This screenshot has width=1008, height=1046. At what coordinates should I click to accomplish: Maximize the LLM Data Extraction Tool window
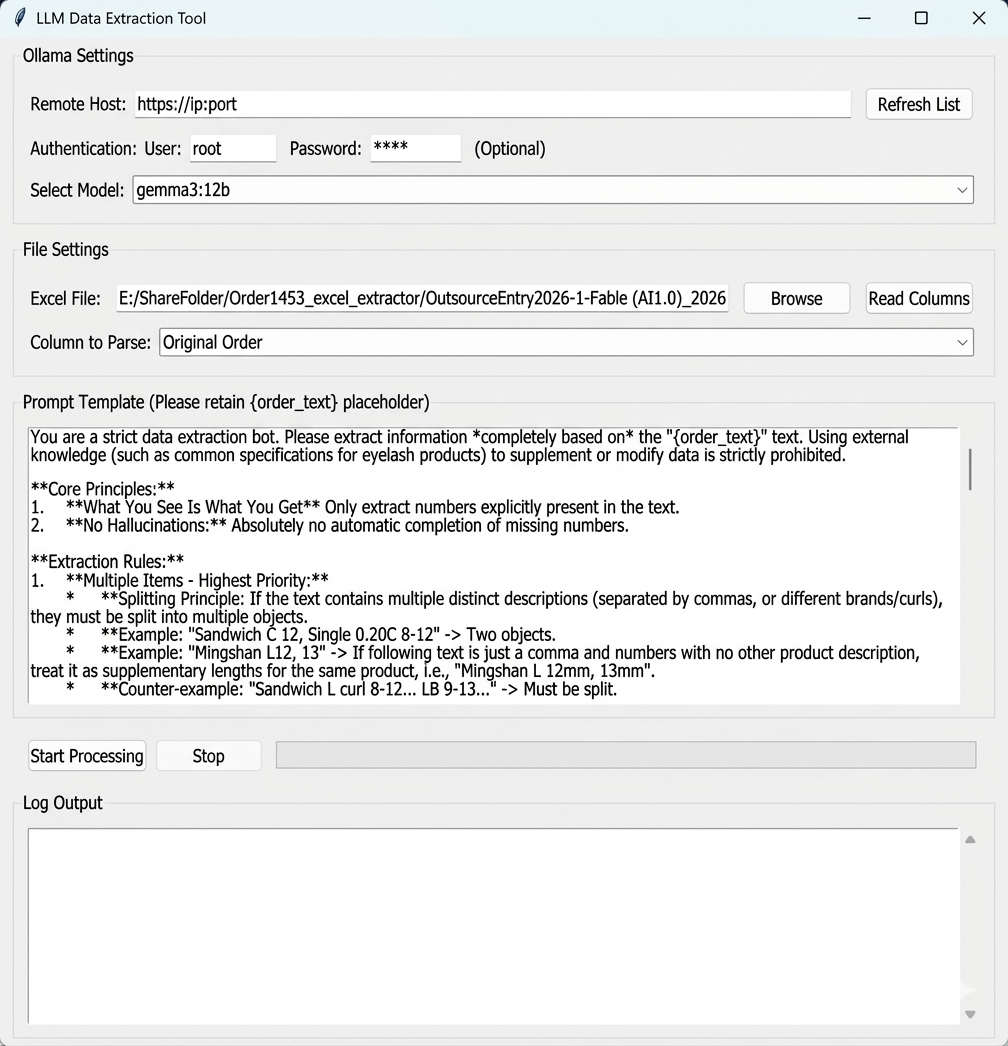[921, 18]
